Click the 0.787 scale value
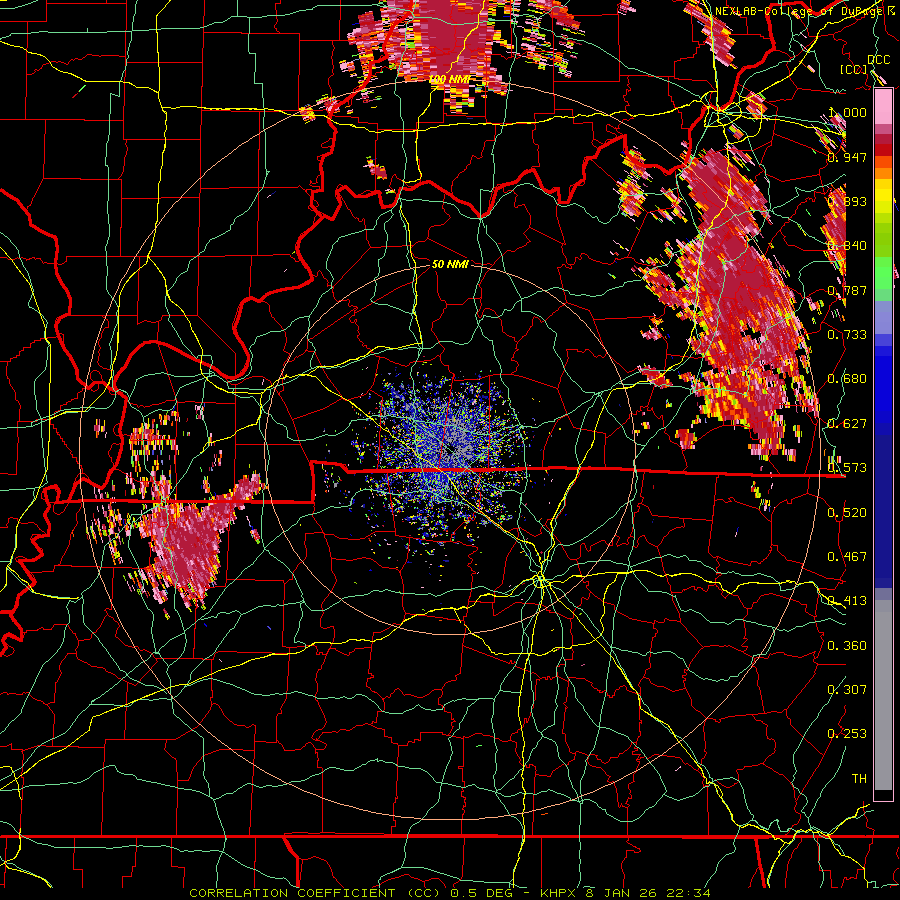 click(847, 290)
